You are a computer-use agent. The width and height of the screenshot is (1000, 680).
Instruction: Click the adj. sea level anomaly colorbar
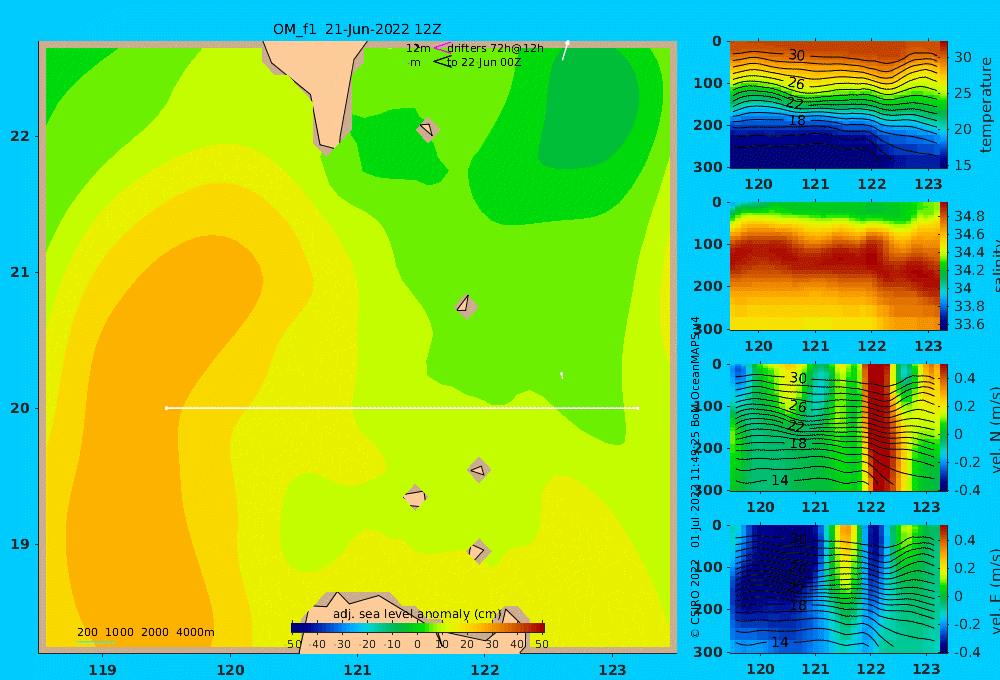[x=418, y=628]
